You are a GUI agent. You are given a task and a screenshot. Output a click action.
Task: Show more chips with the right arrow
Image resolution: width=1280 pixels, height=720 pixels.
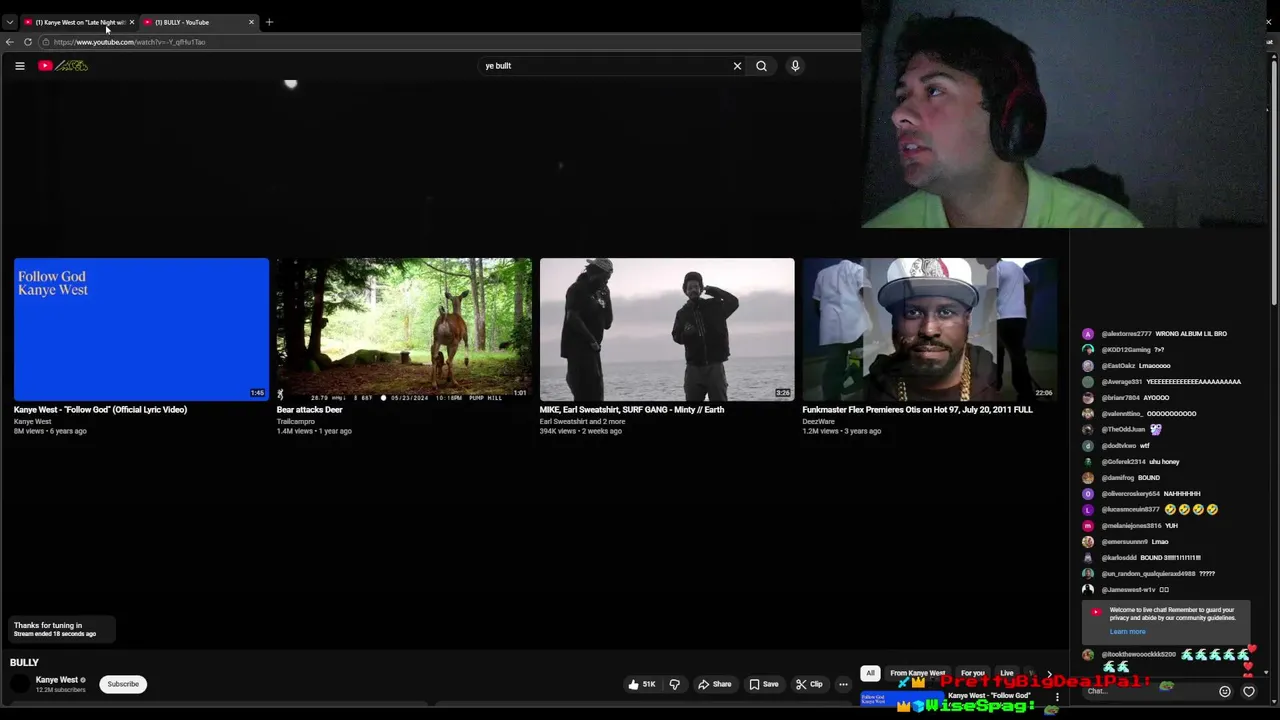[x=1049, y=674]
